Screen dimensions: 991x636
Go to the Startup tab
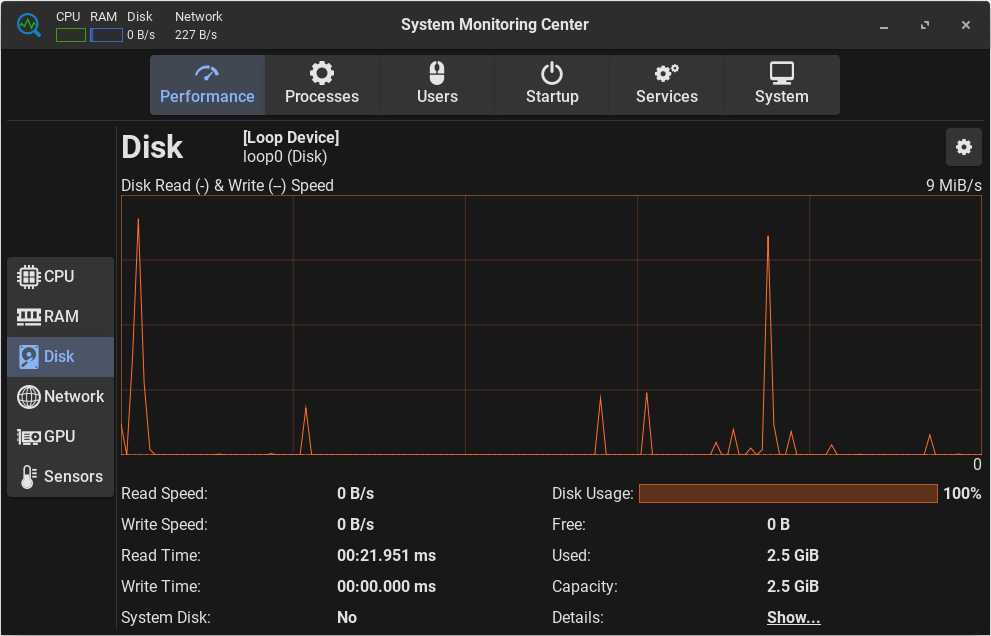tap(552, 85)
